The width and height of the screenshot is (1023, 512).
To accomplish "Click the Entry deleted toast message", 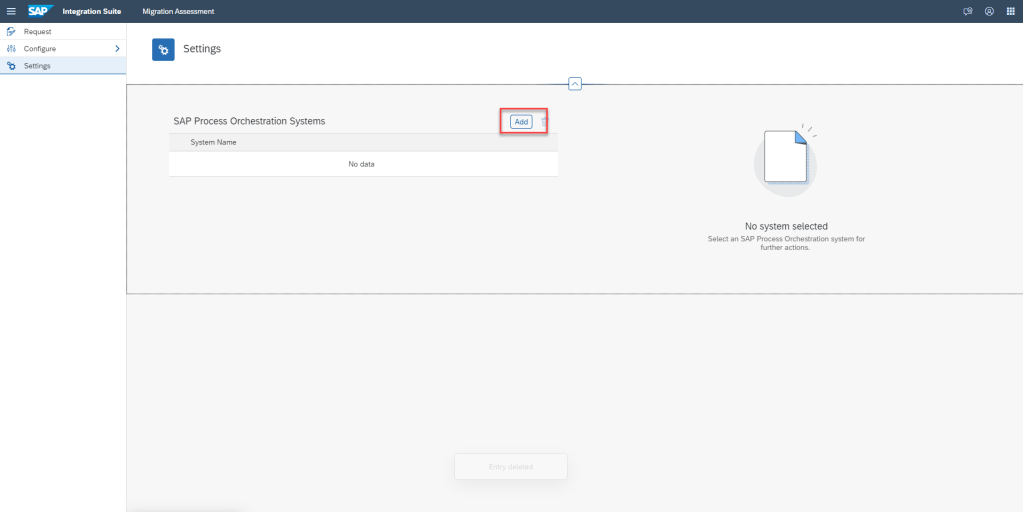I will (x=511, y=467).
